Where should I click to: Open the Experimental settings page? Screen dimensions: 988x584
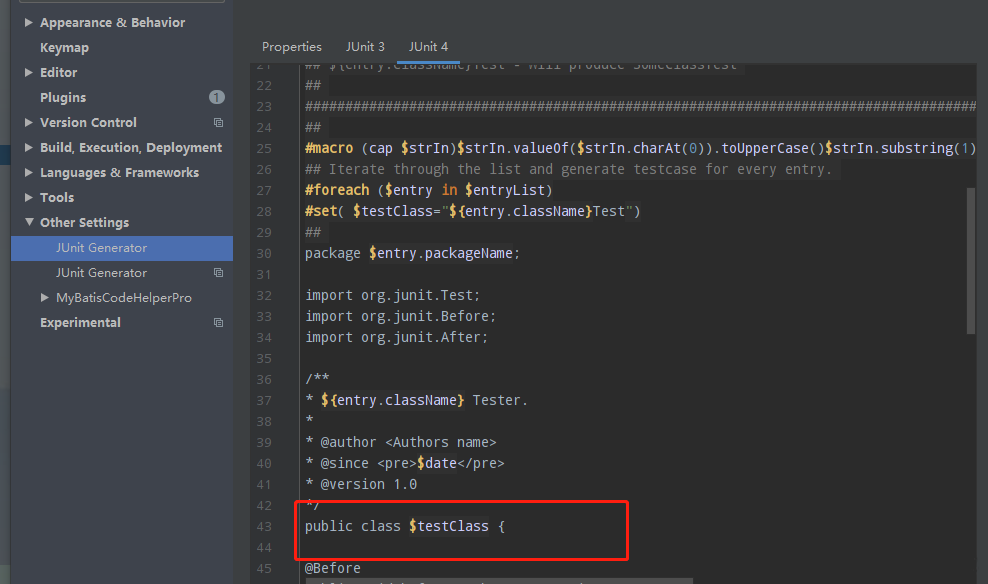click(80, 322)
